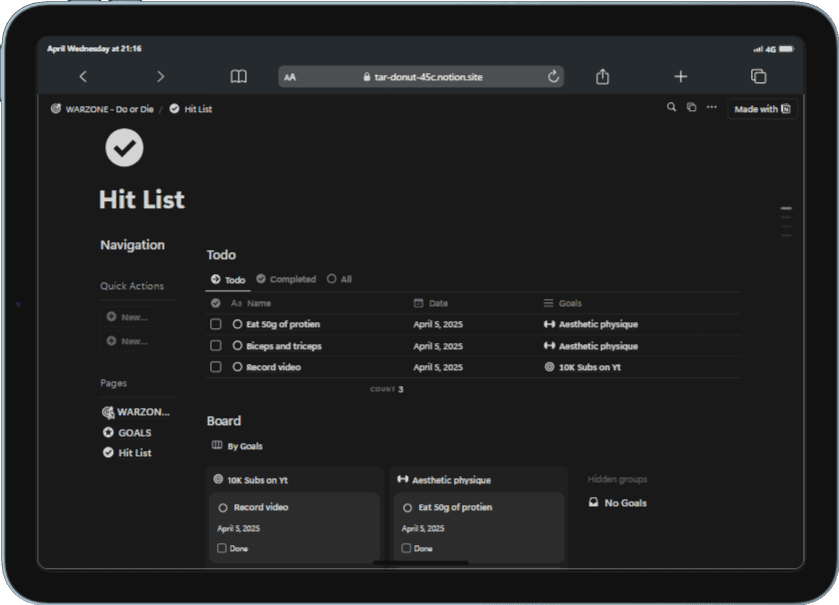Open the Safari bookmarks book icon
Viewport: 839px width, 605px height.
pos(239,76)
